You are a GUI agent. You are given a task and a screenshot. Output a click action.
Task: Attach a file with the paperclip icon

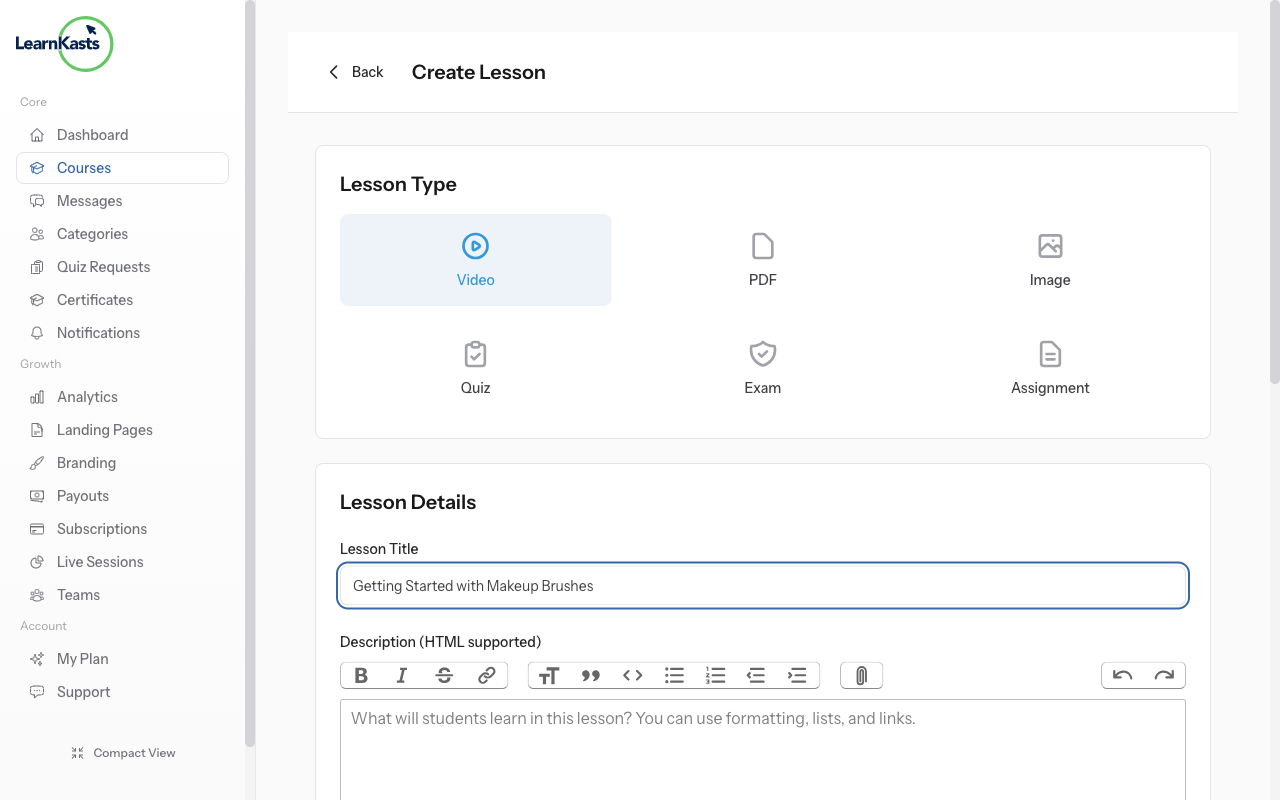pos(861,675)
